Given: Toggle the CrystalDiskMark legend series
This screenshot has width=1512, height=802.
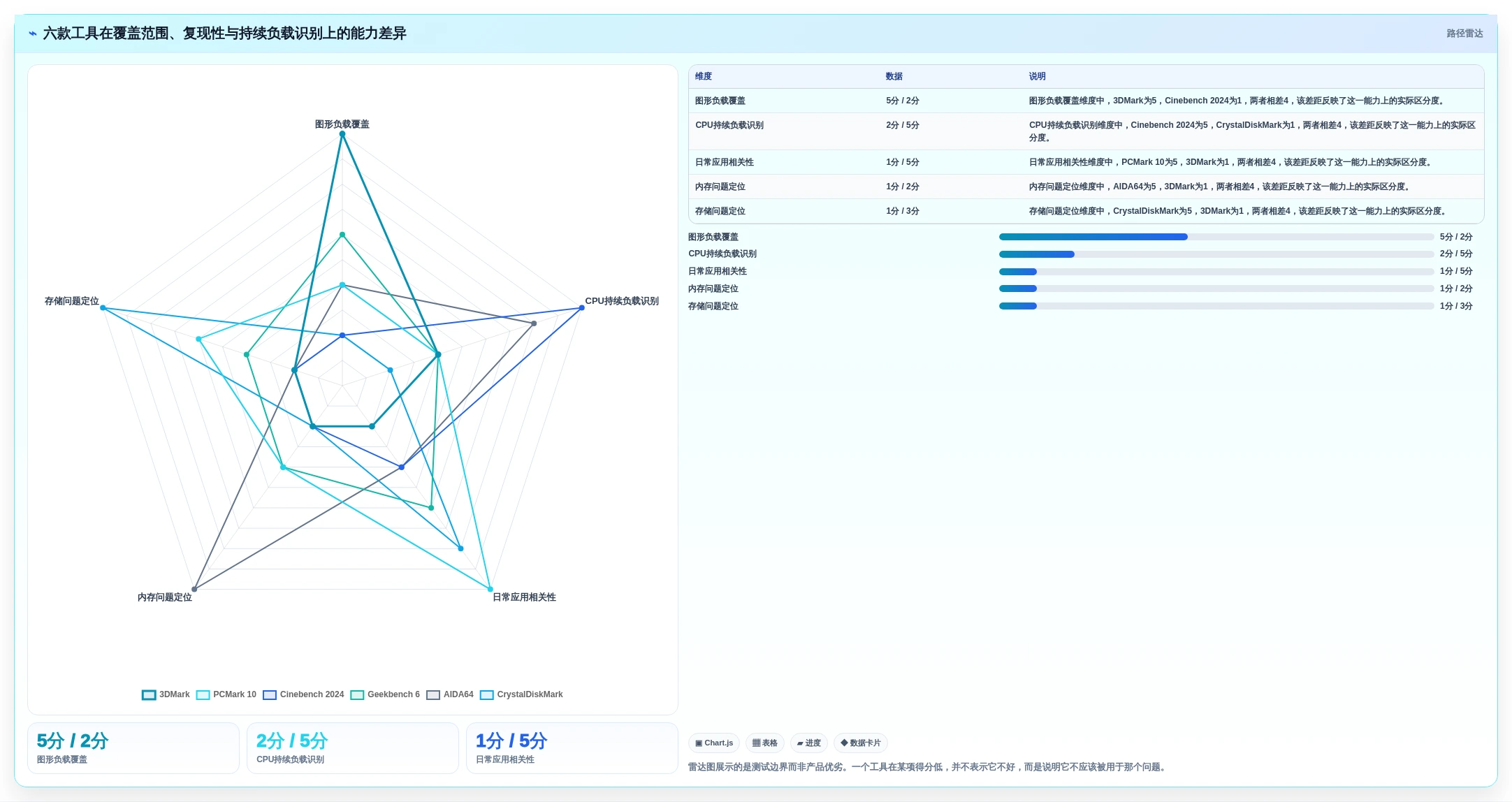Looking at the screenshot, I should tap(521, 694).
